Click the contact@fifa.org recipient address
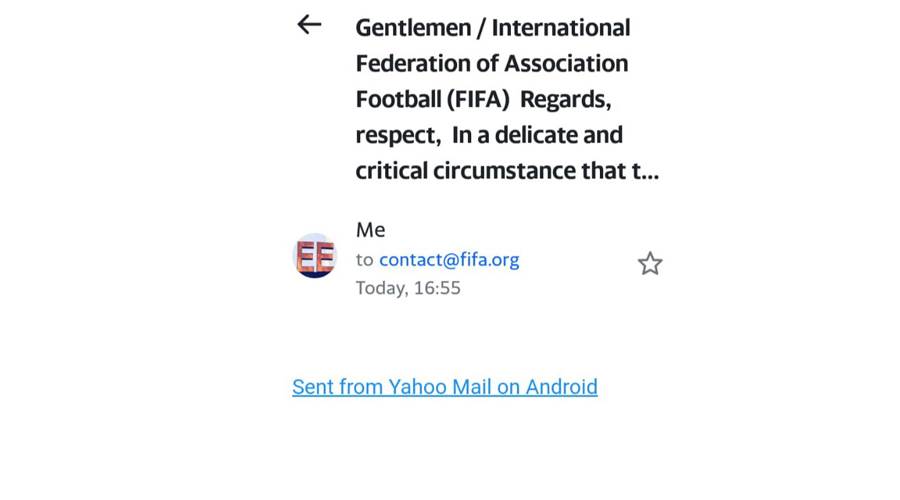 click(x=449, y=260)
